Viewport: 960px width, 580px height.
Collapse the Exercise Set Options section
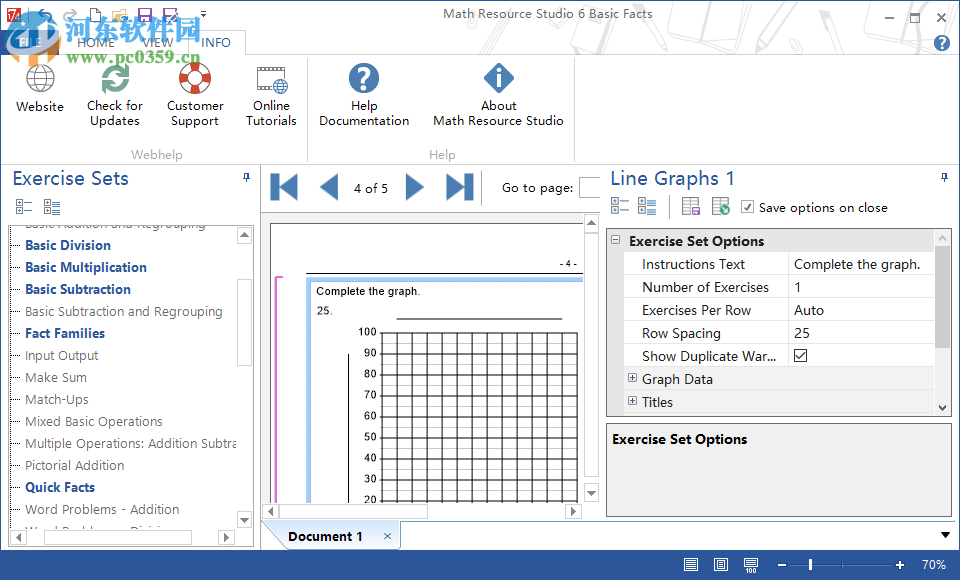tap(616, 240)
